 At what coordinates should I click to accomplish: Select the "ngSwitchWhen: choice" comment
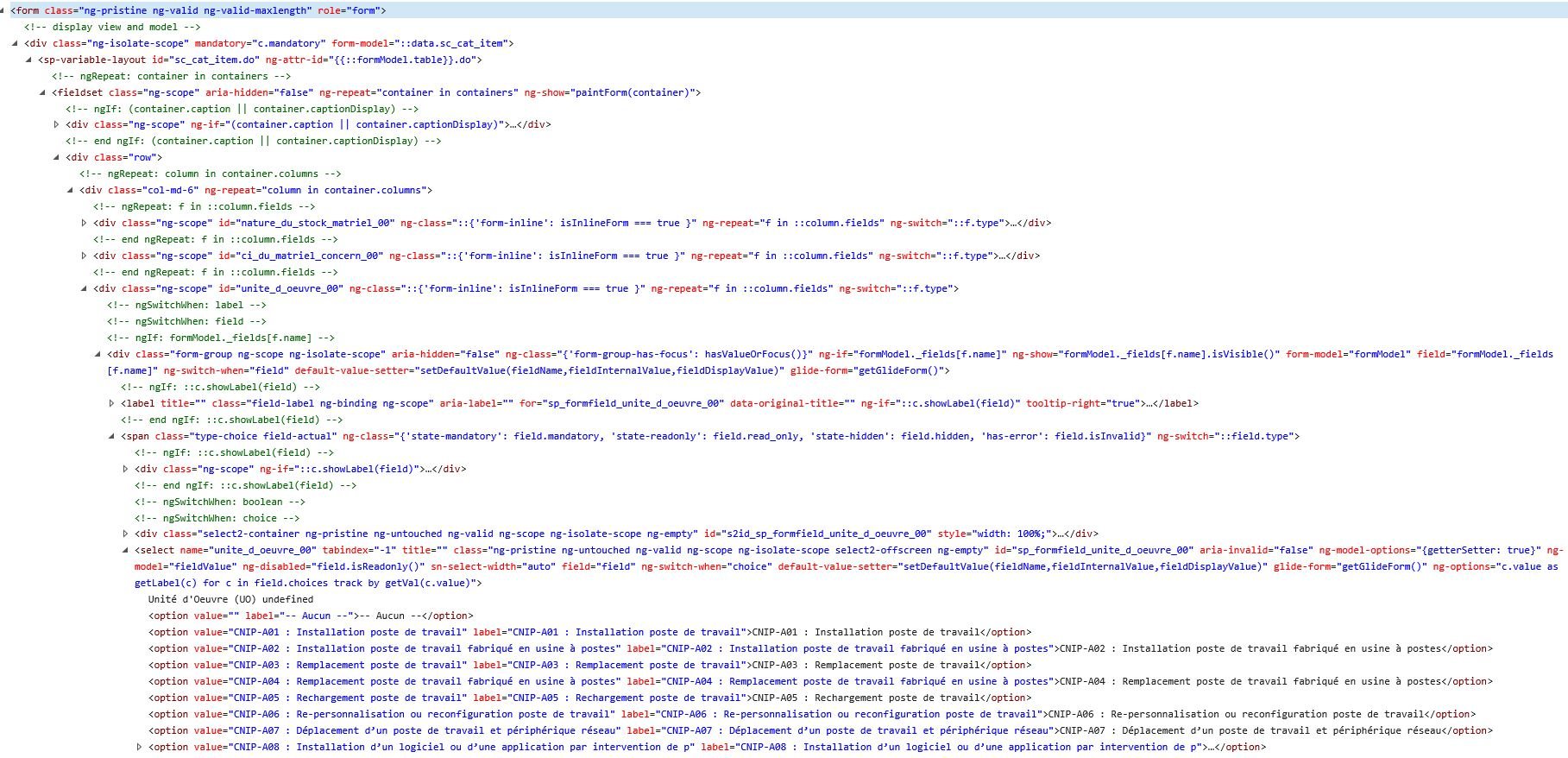(217, 518)
